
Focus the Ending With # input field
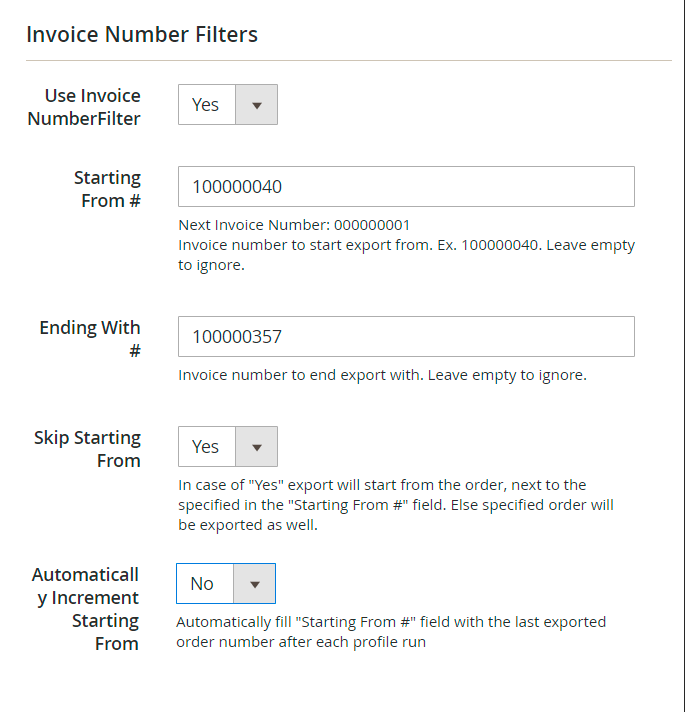click(406, 337)
